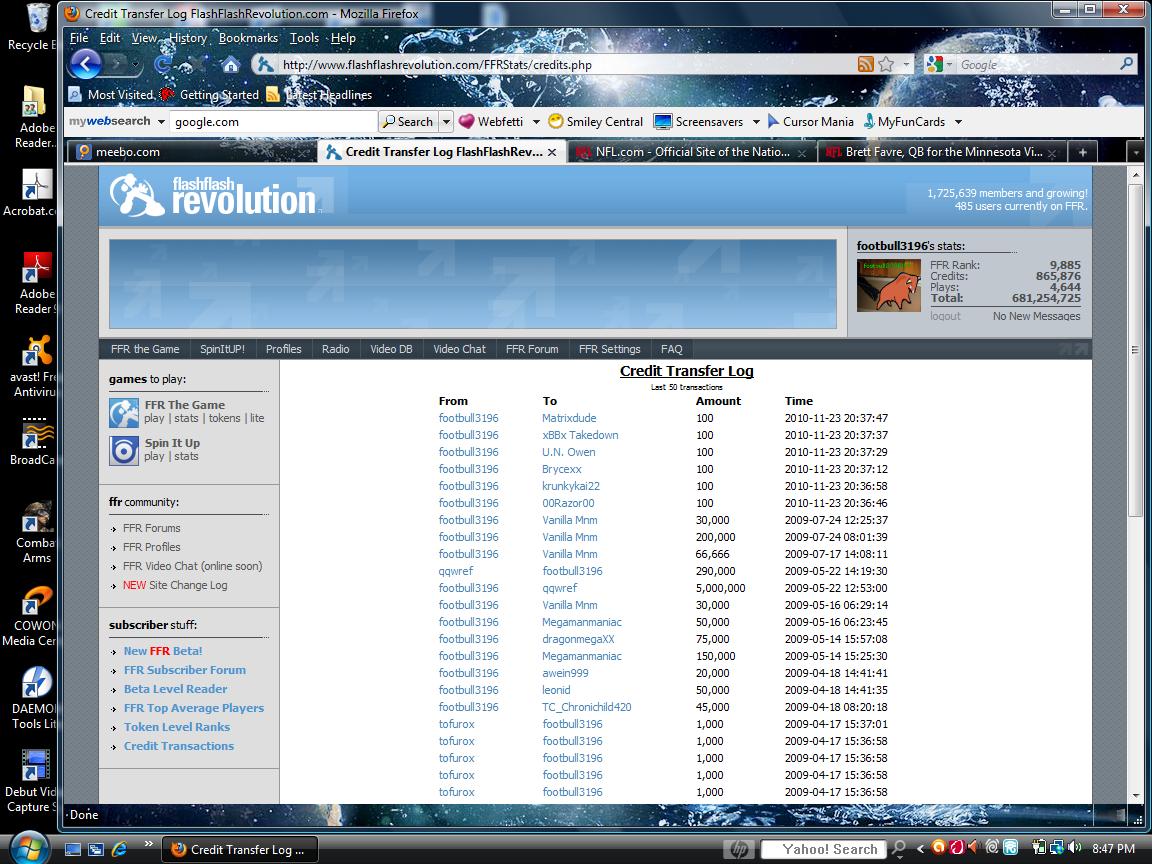Click the toolbar Search button
This screenshot has width=1152, height=864.
[x=408, y=122]
